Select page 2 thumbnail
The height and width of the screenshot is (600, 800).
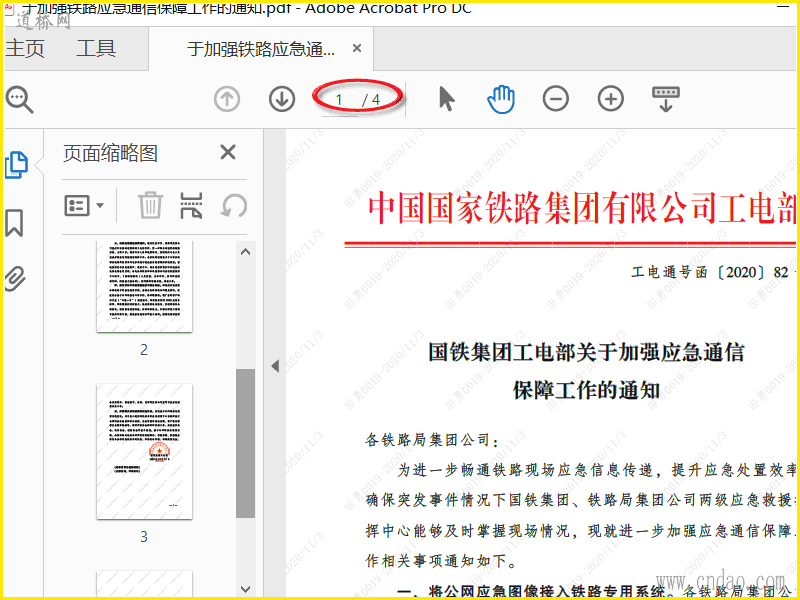(144, 287)
